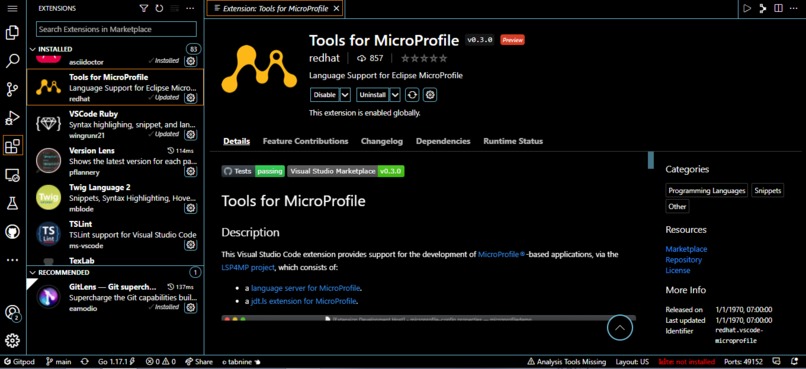Open the Testing beaker view
This screenshot has height=369, width=806.
click(12, 203)
